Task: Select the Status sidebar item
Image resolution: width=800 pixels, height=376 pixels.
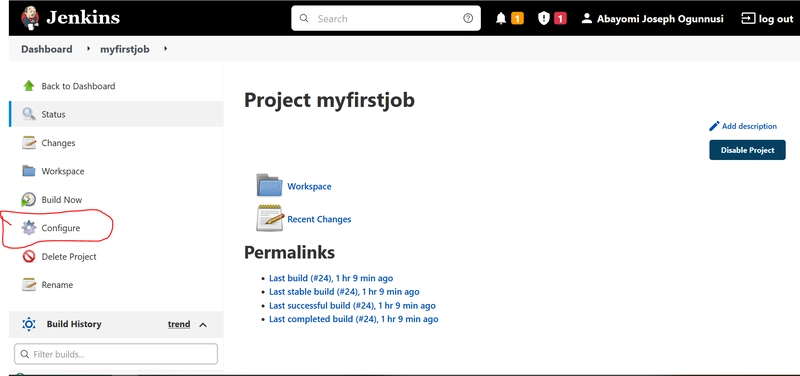Action: 116,114
